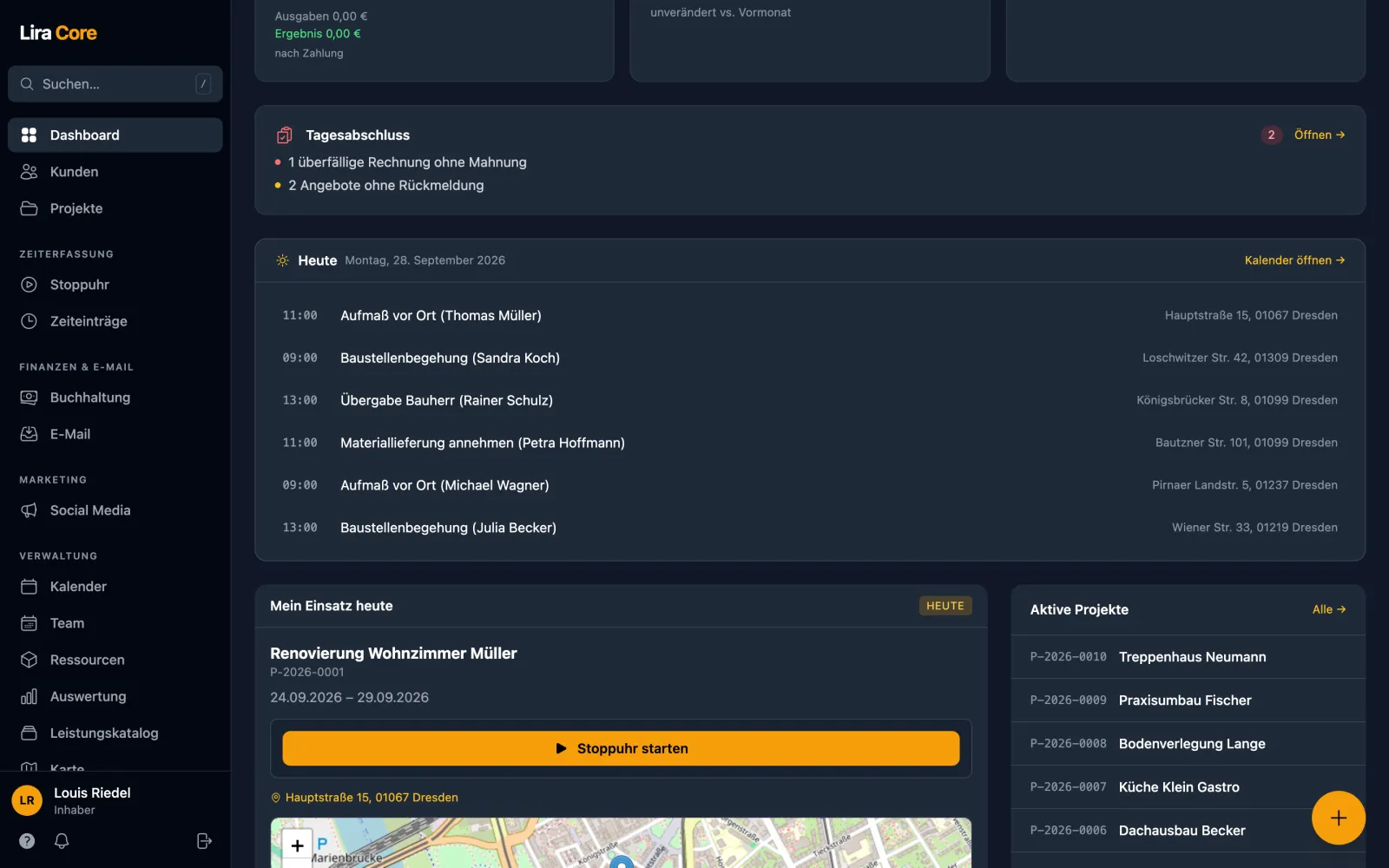This screenshot has height=868, width=1389.
Task: Click the Stoppuhr play icon in sidebar
Action: tap(29, 285)
